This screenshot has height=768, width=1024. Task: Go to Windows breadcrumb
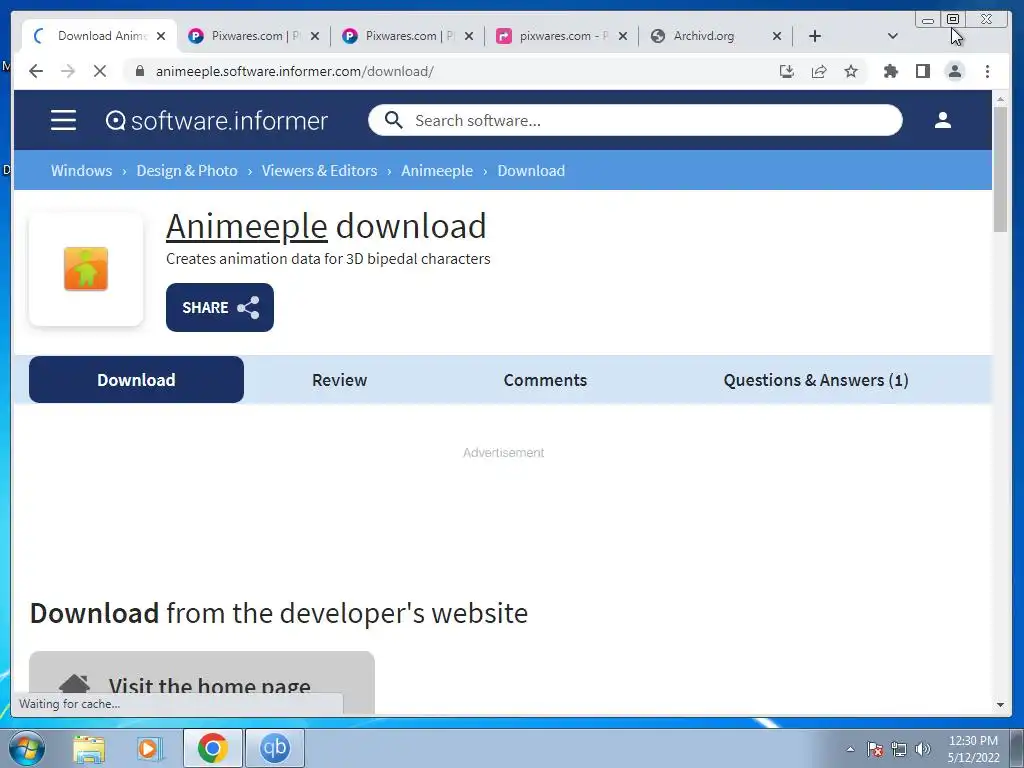pos(82,170)
